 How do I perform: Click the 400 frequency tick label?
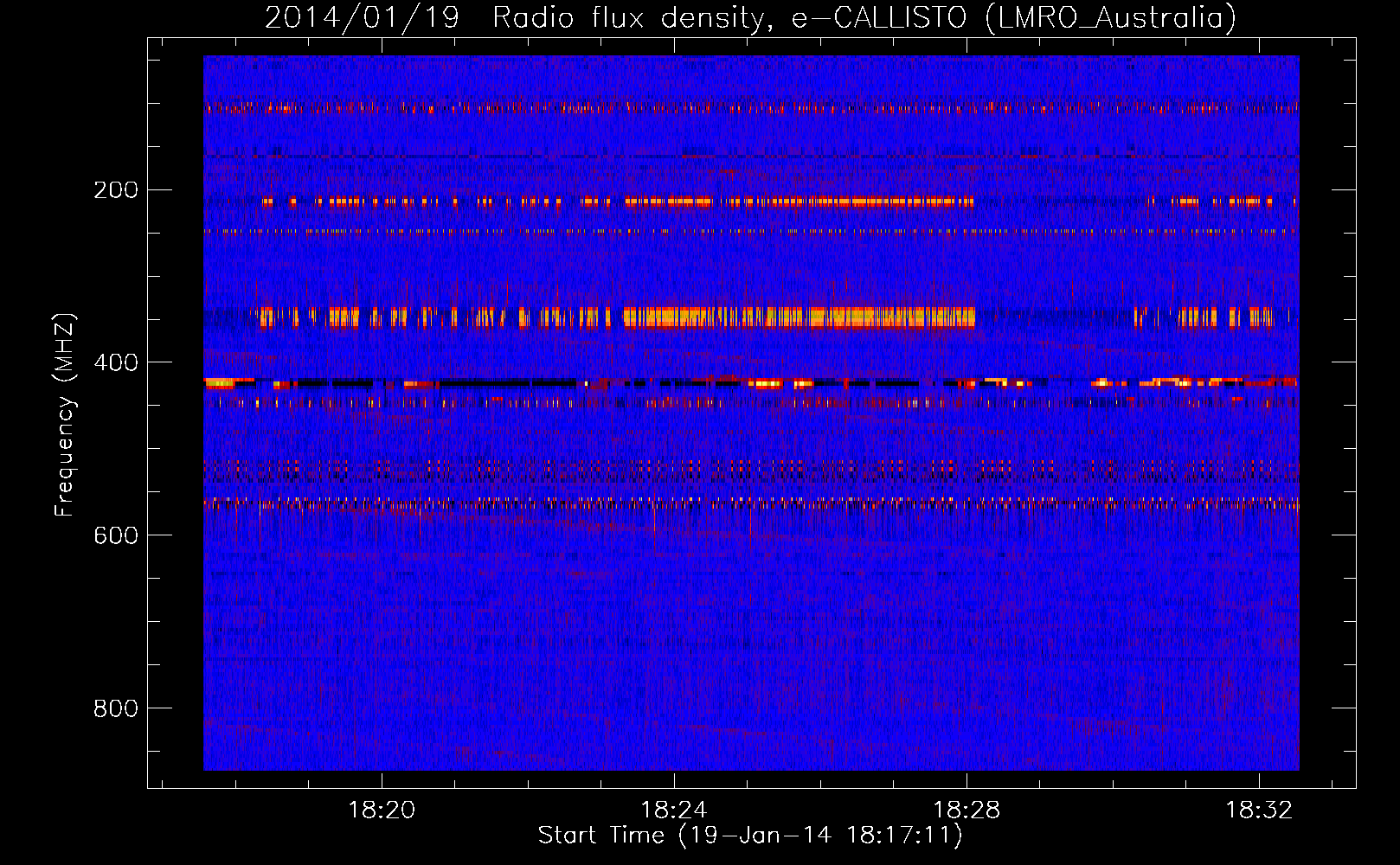(116, 362)
